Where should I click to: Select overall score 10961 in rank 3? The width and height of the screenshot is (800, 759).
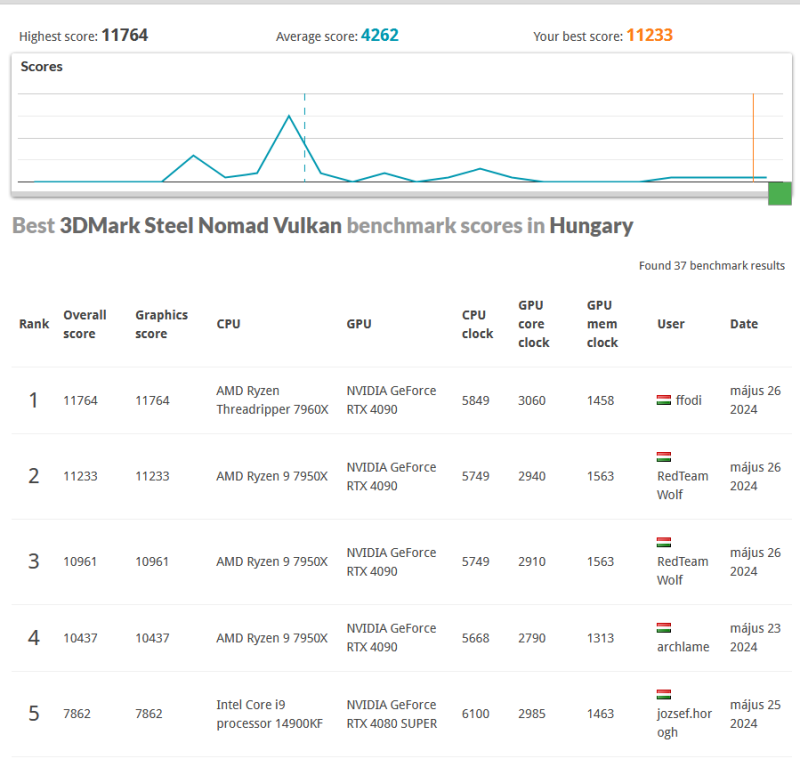tap(80, 562)
